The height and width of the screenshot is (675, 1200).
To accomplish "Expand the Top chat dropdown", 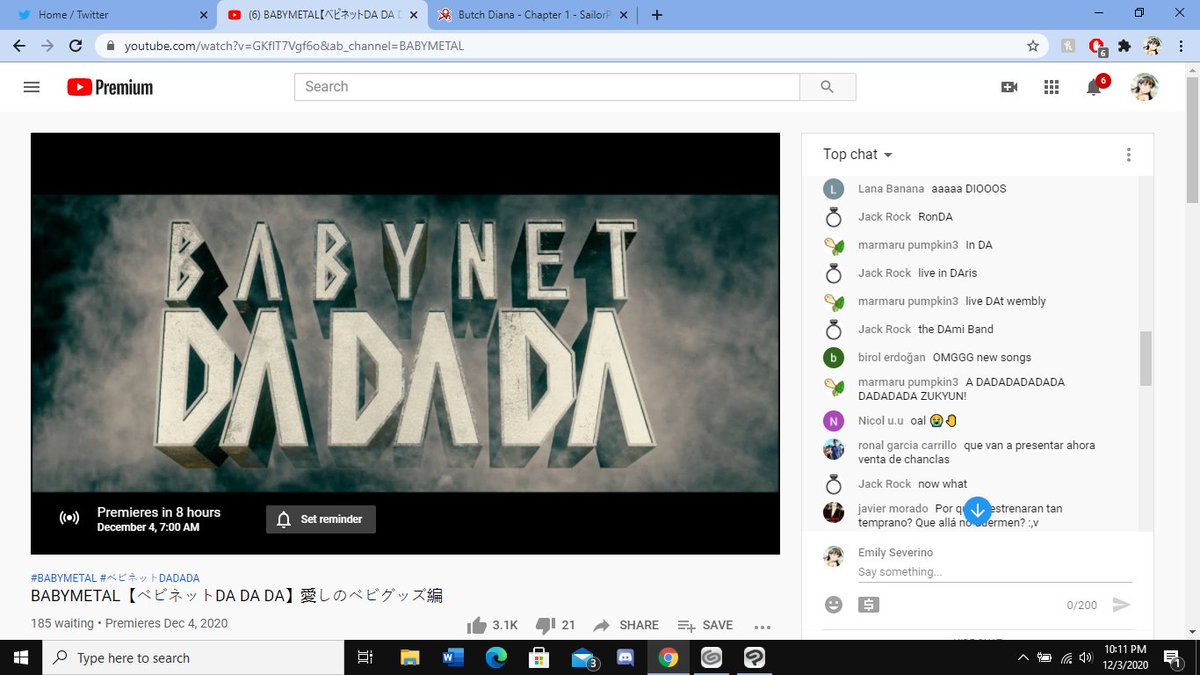I will tap(858, 154).
